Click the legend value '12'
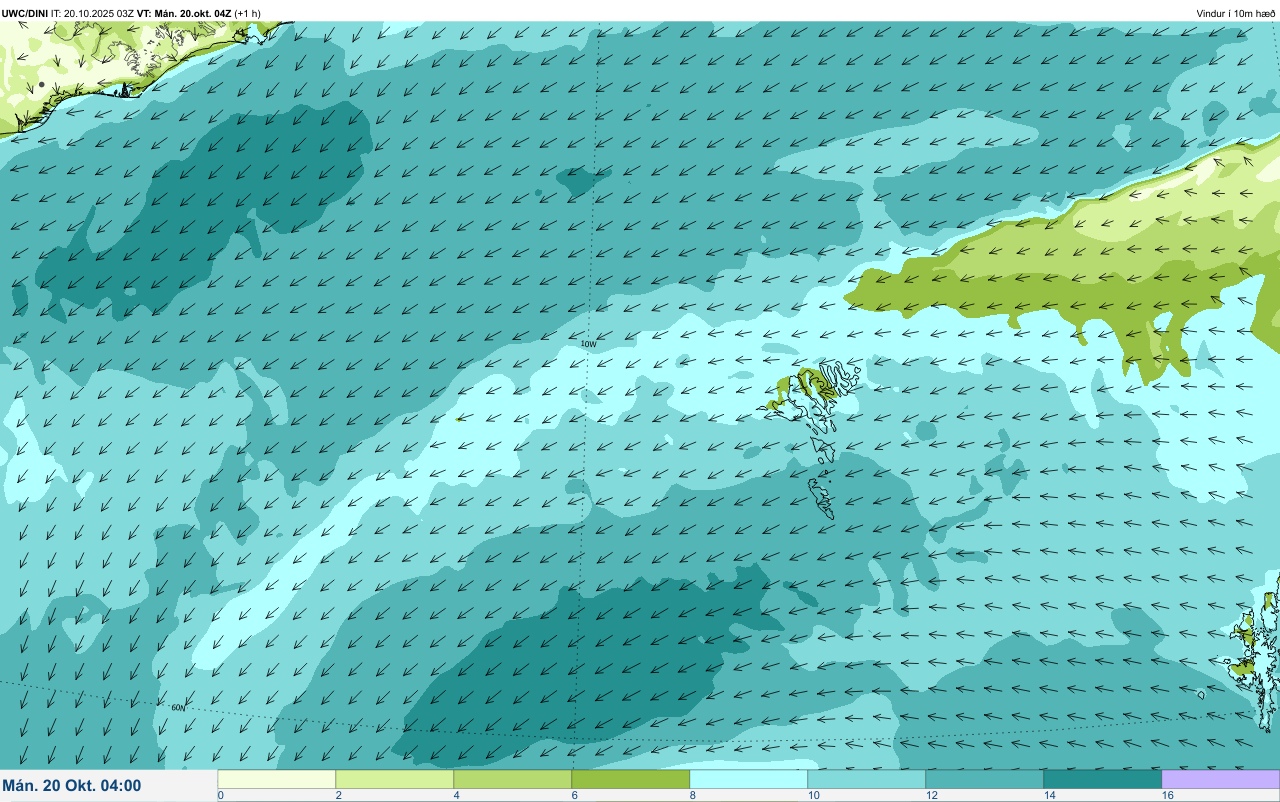The width and height of the screenshot is (1280, 802). [932, 795]
